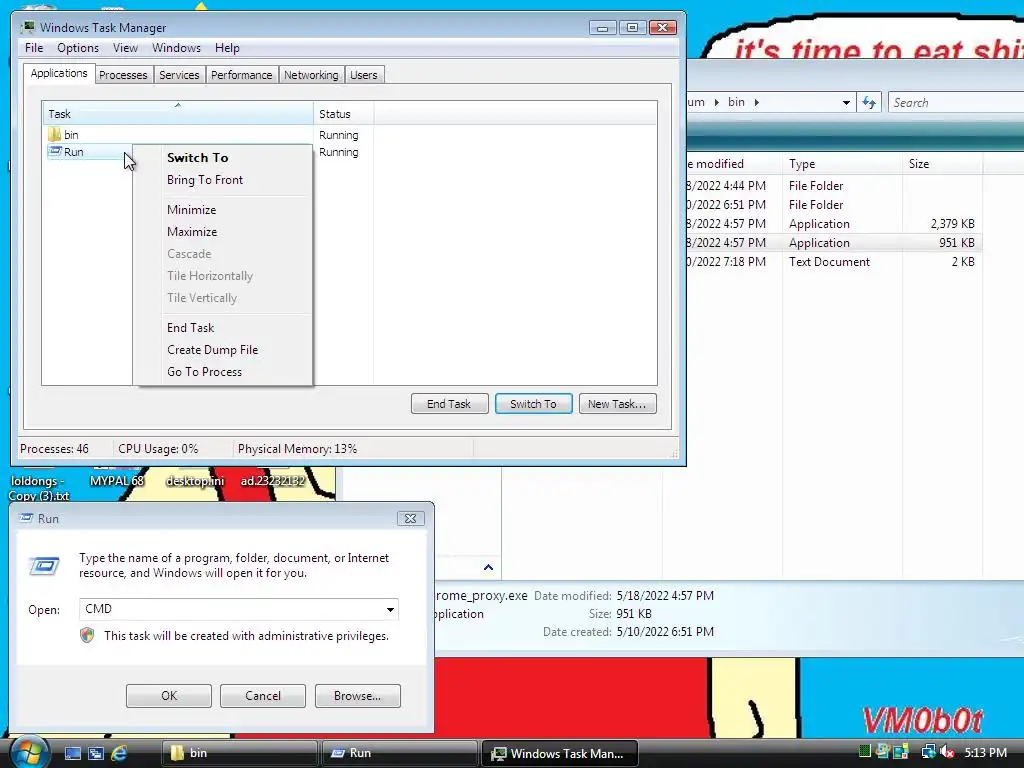The image size is (1024, 768).
Task: Click Cancel in the Run dialog
Action: click(263, 696)
